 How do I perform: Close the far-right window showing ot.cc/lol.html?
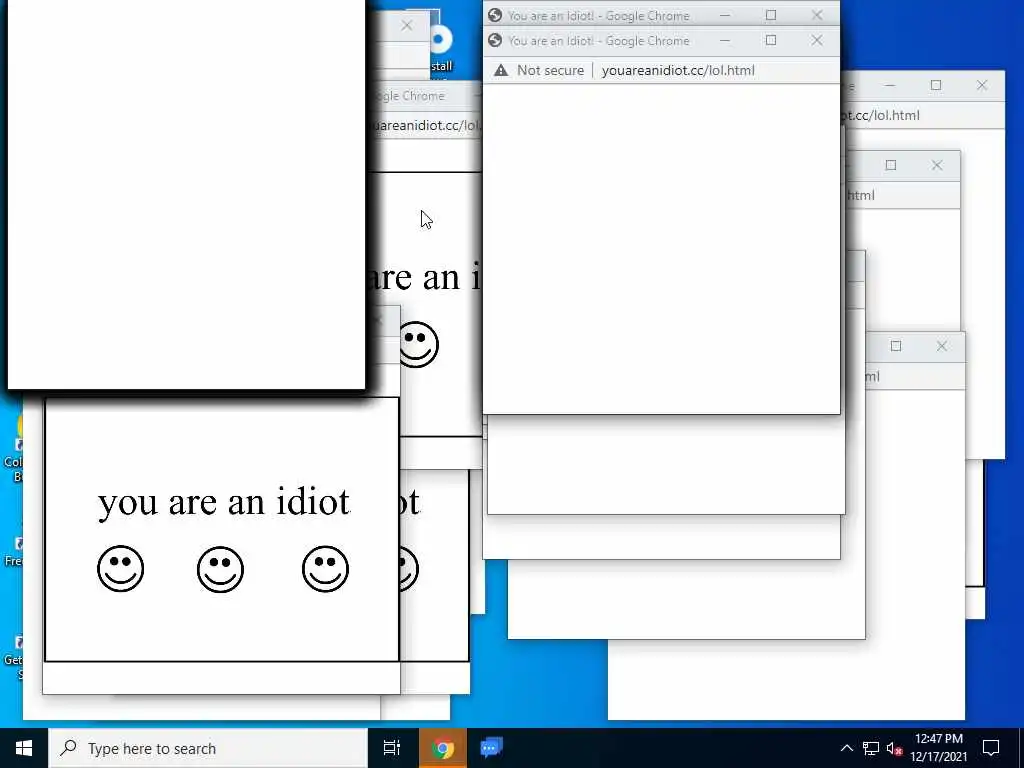pos(982,86)
